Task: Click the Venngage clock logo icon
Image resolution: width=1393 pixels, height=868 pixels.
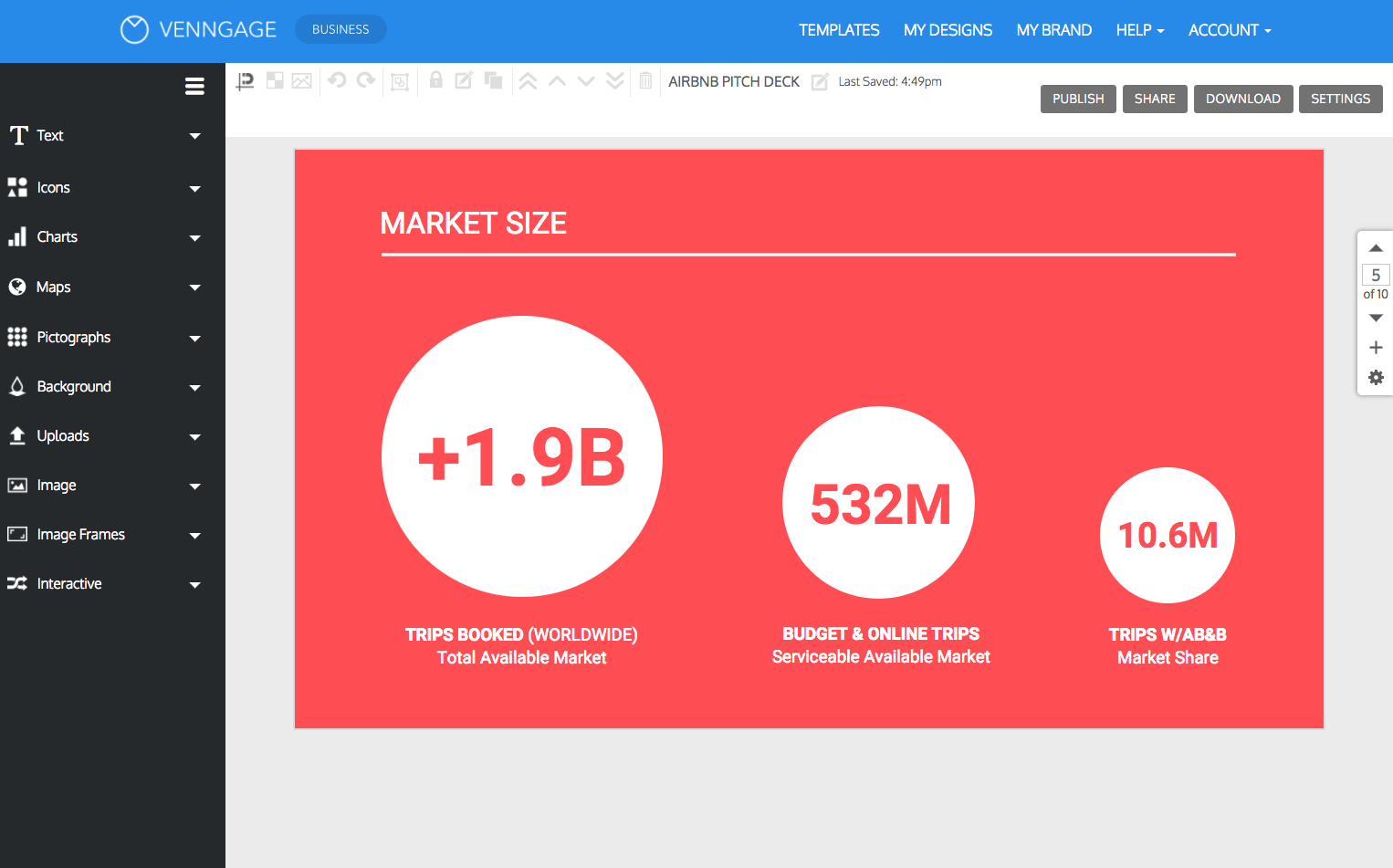Action: 134,30
